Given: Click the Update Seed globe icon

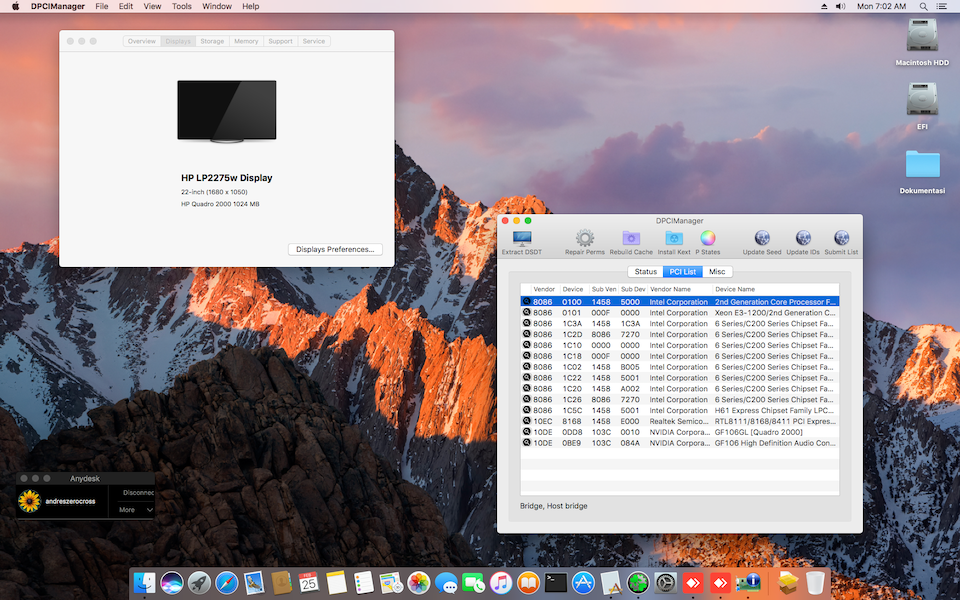Looking at the screenshot, I should (x=762, y=238).
